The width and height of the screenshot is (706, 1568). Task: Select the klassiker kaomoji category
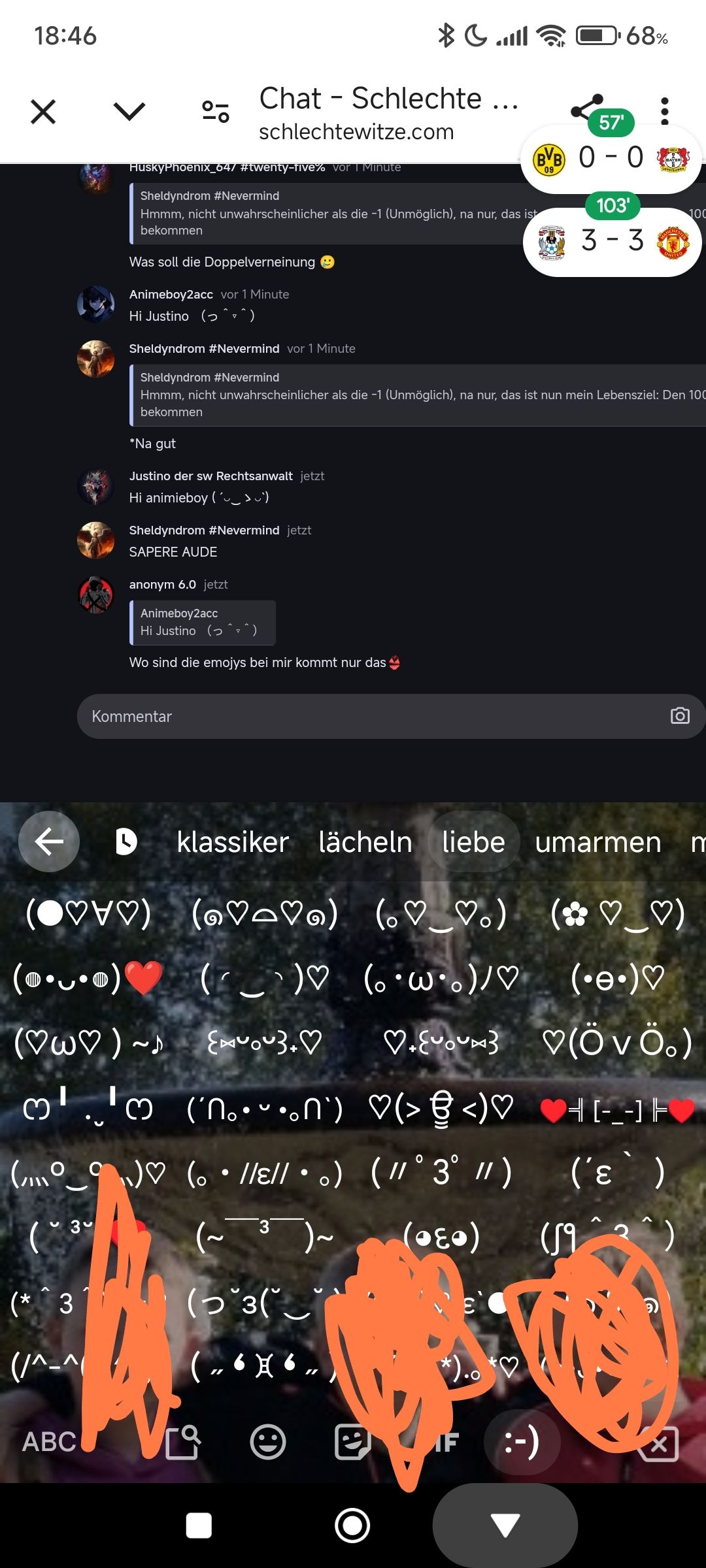pyautogui.click(x=233, y=842)
